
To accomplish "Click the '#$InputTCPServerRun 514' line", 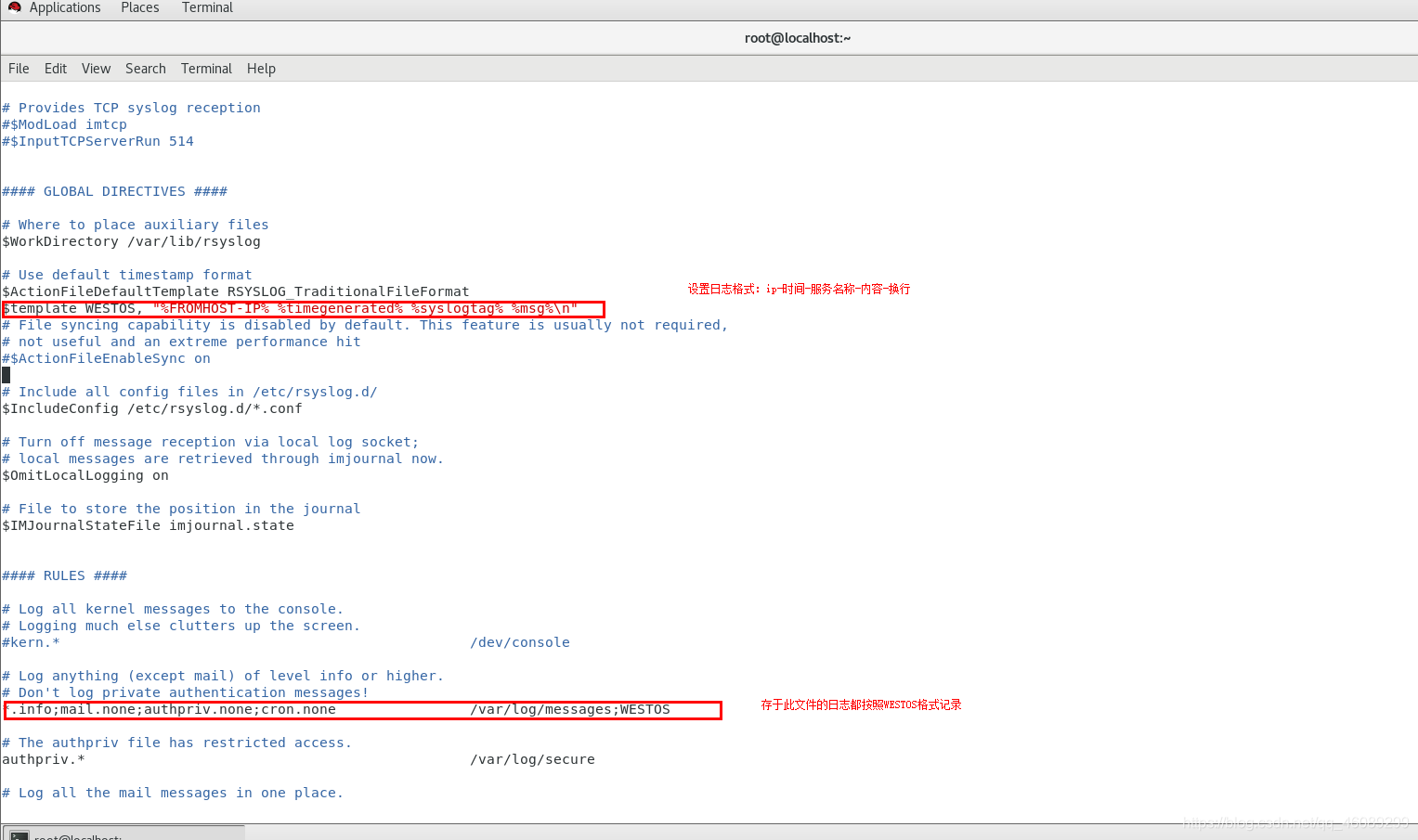I will point(98,141).
